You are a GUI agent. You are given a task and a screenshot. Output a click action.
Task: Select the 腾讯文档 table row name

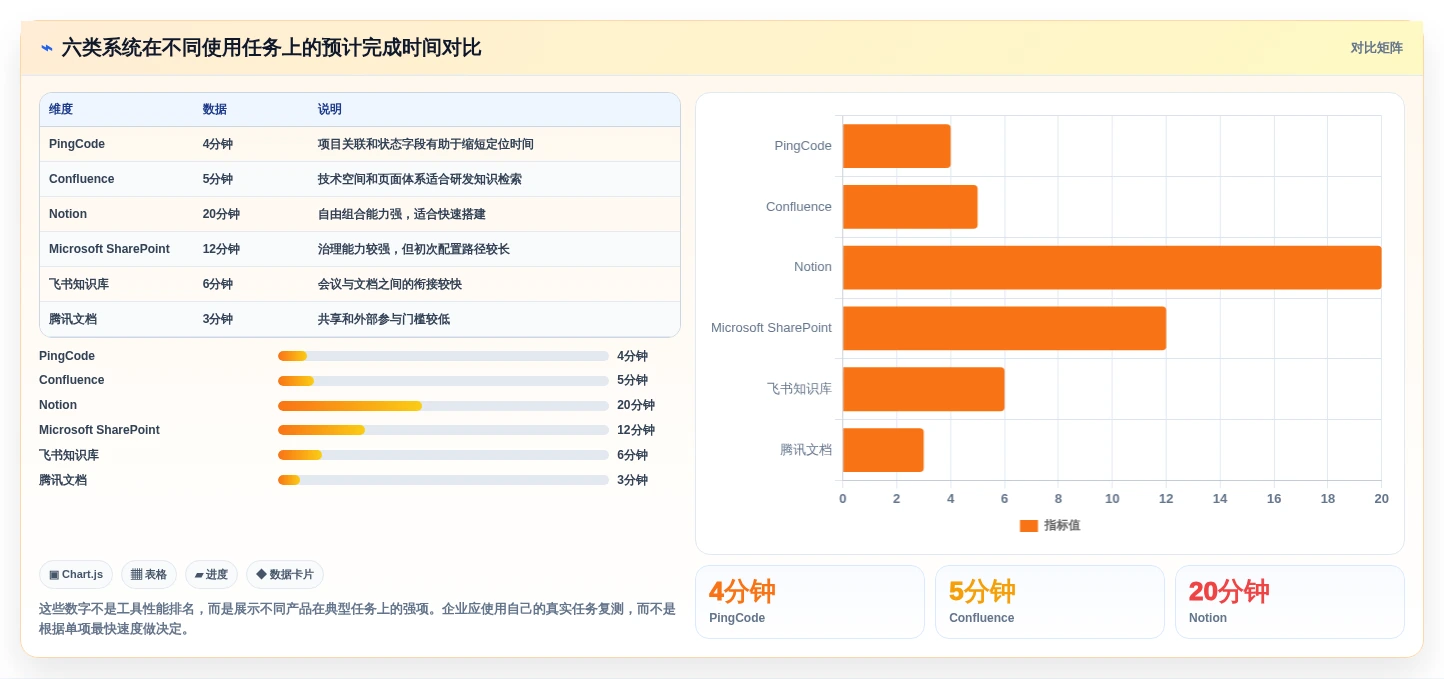point(73,319)
